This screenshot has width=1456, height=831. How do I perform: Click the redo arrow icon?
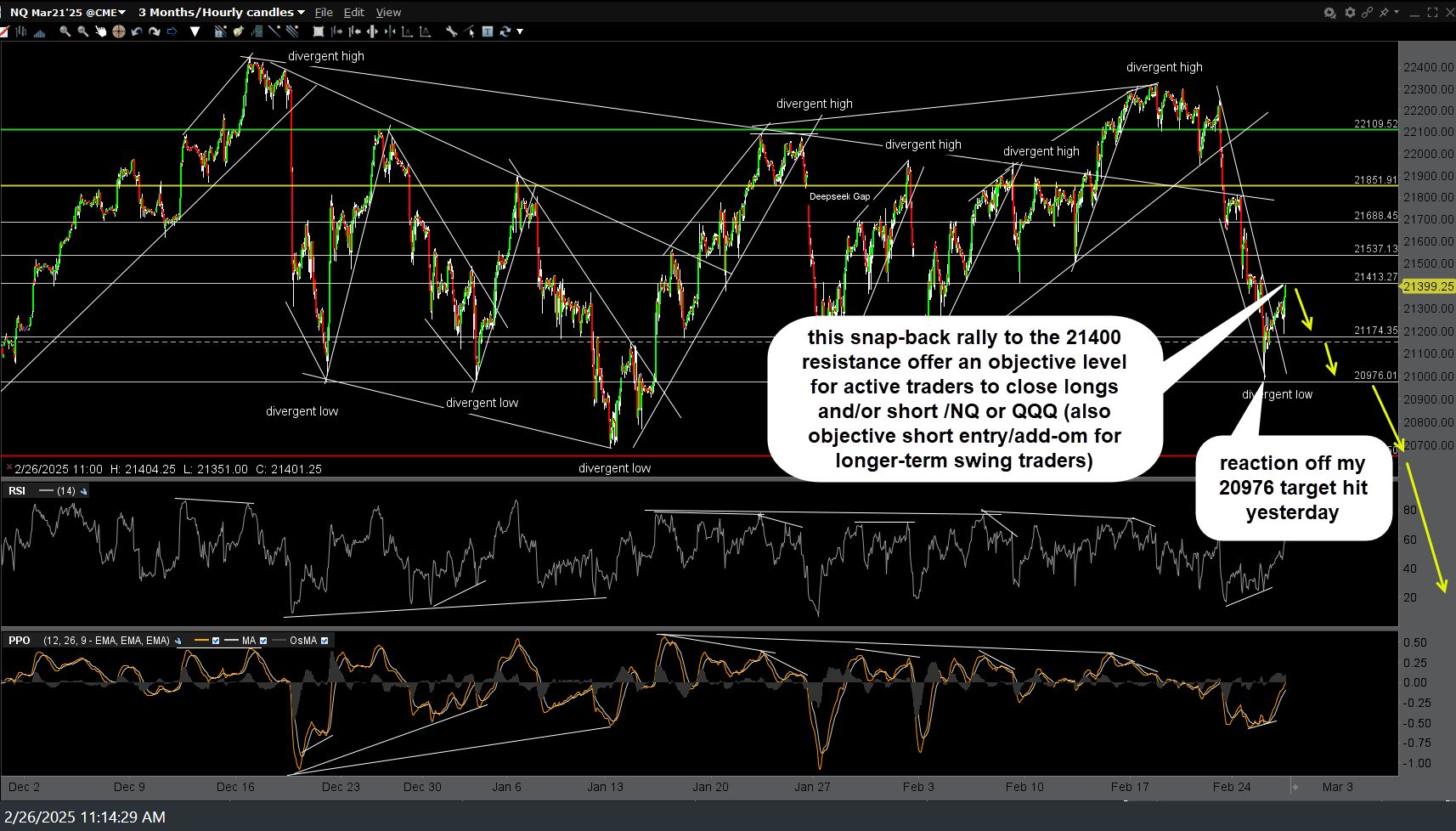coord(155,31)
